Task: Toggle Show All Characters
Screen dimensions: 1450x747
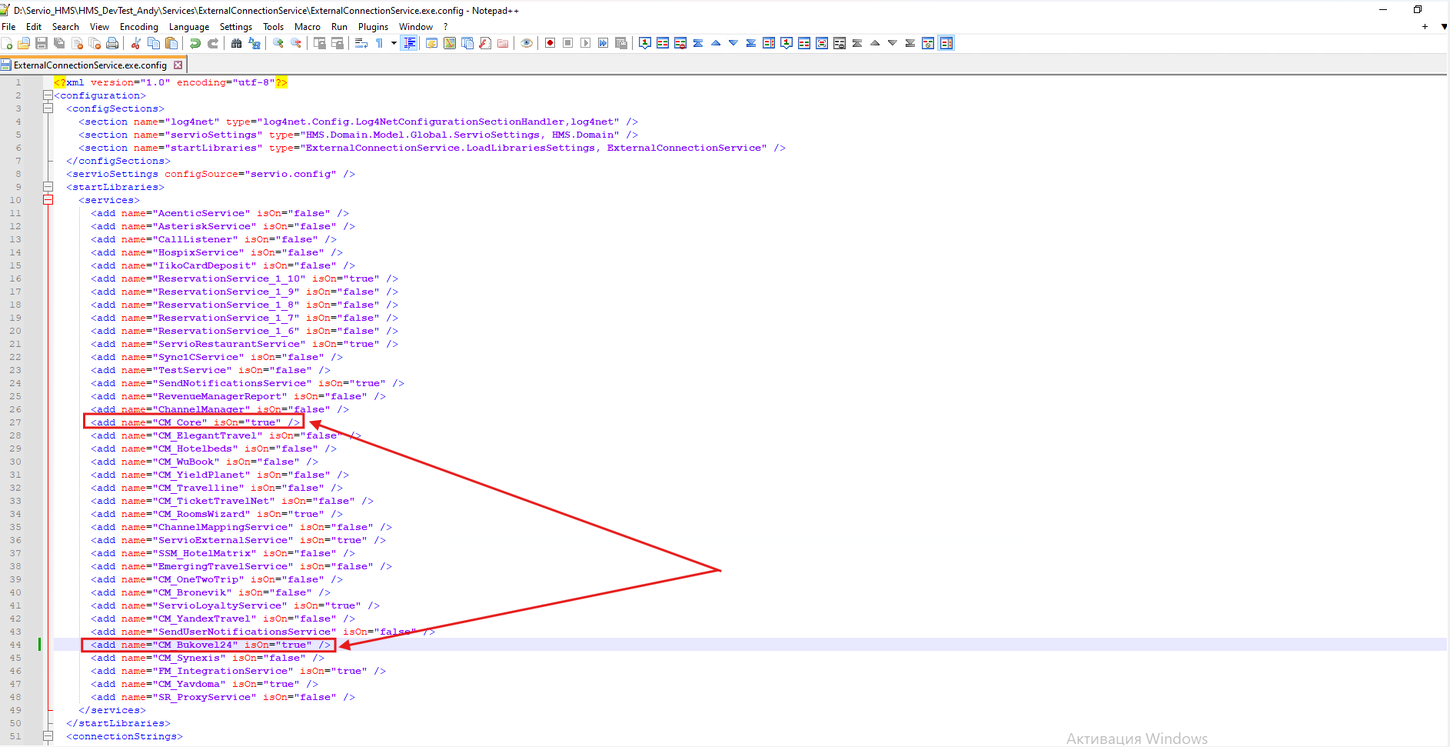Action: [379, 43]
